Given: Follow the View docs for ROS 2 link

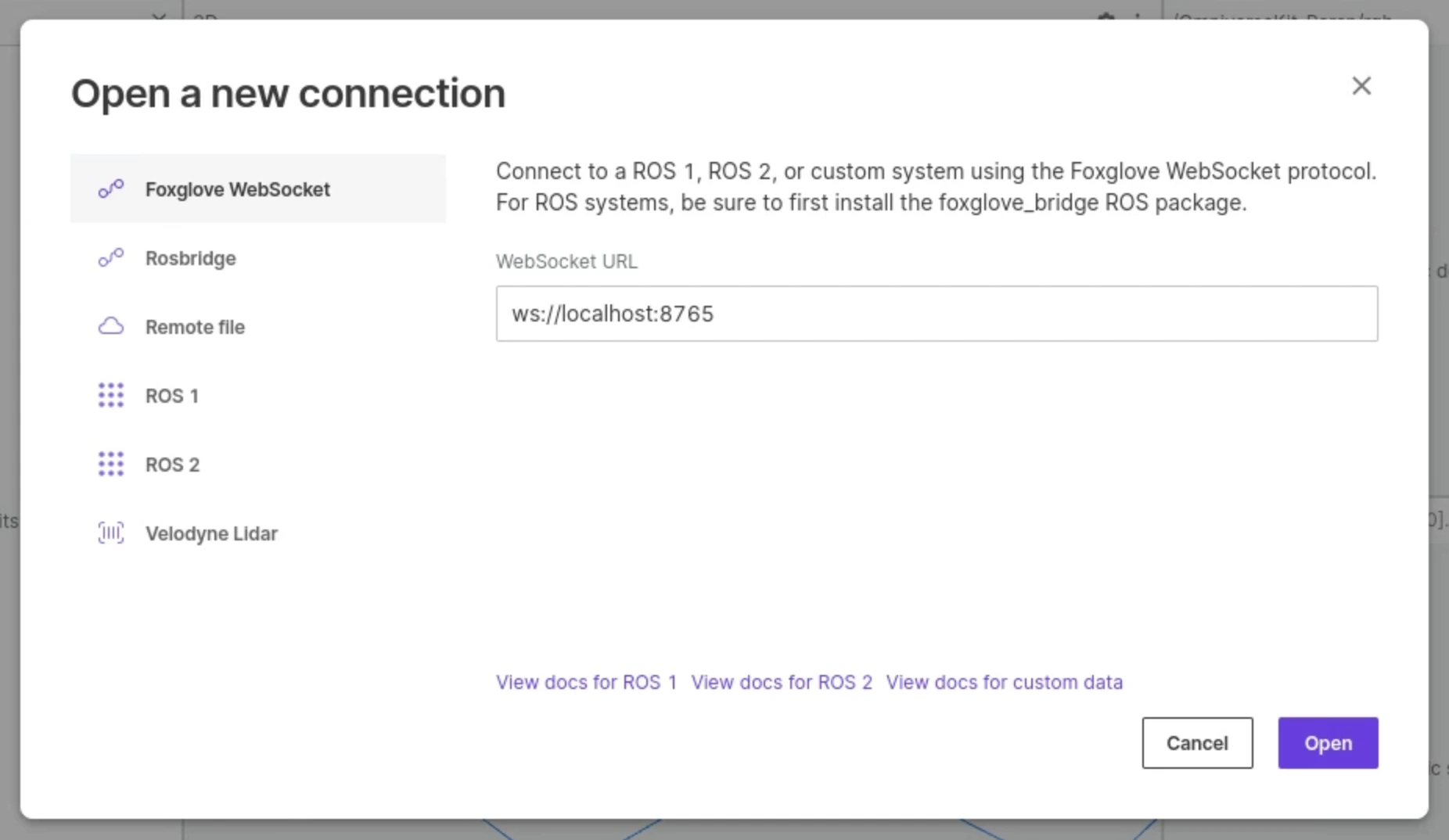Looking at the screenshot, I should [x=781, y=682].
